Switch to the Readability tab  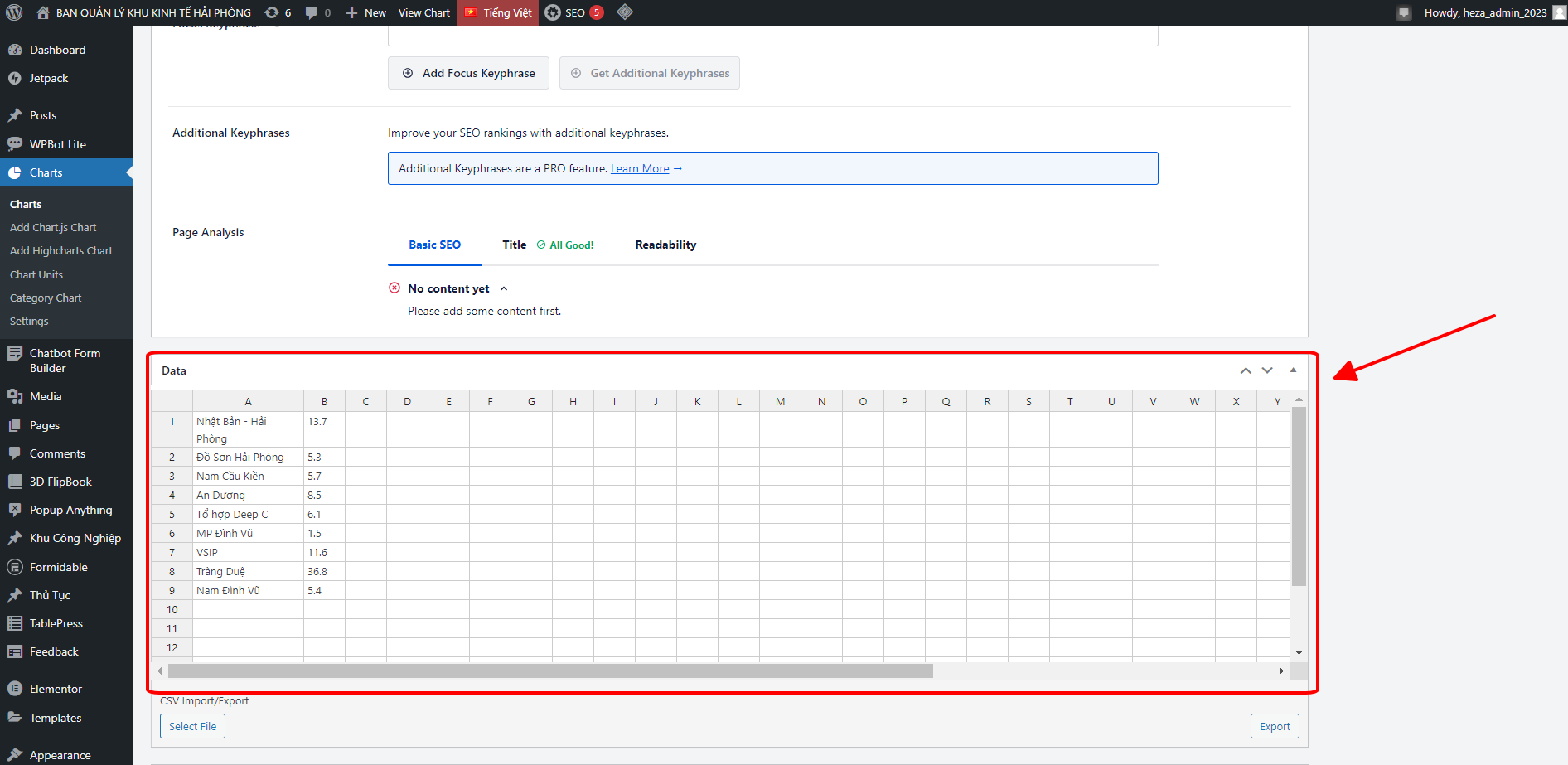(665, 245)
